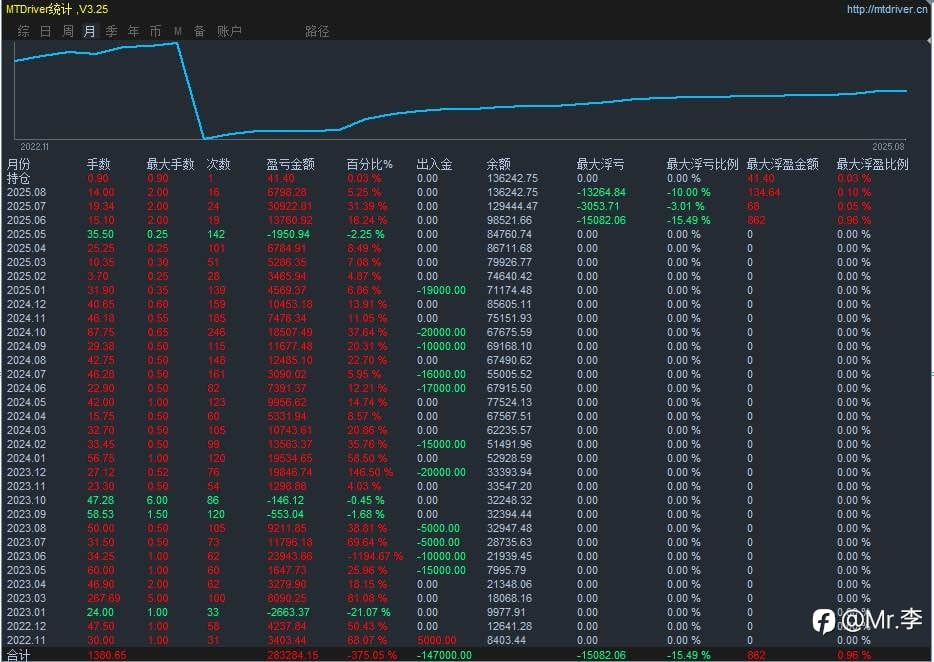Click the 最大浮盈比例 column header
The height and width of the screenshot is (662, 934).
point(873,164)
